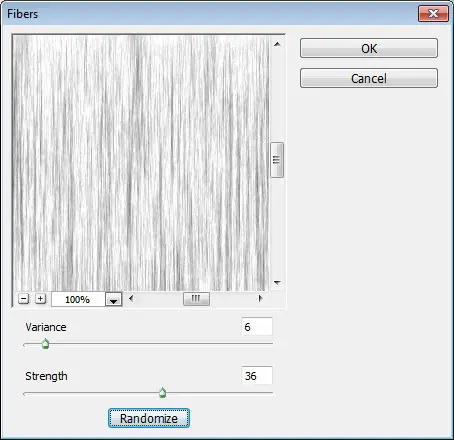Click the Cancel button
454x440 pixels.
click(369, 79)
